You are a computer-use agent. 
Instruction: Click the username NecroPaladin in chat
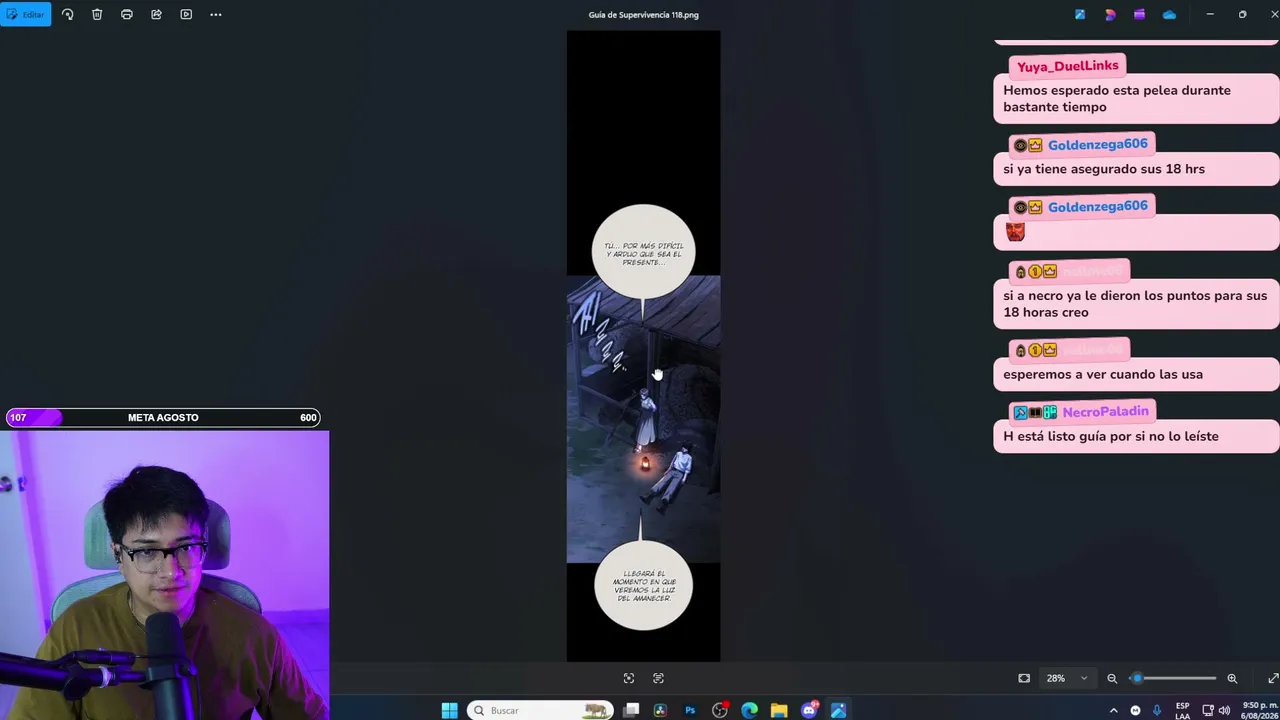pyautogui.click(x=1105, y=412)
